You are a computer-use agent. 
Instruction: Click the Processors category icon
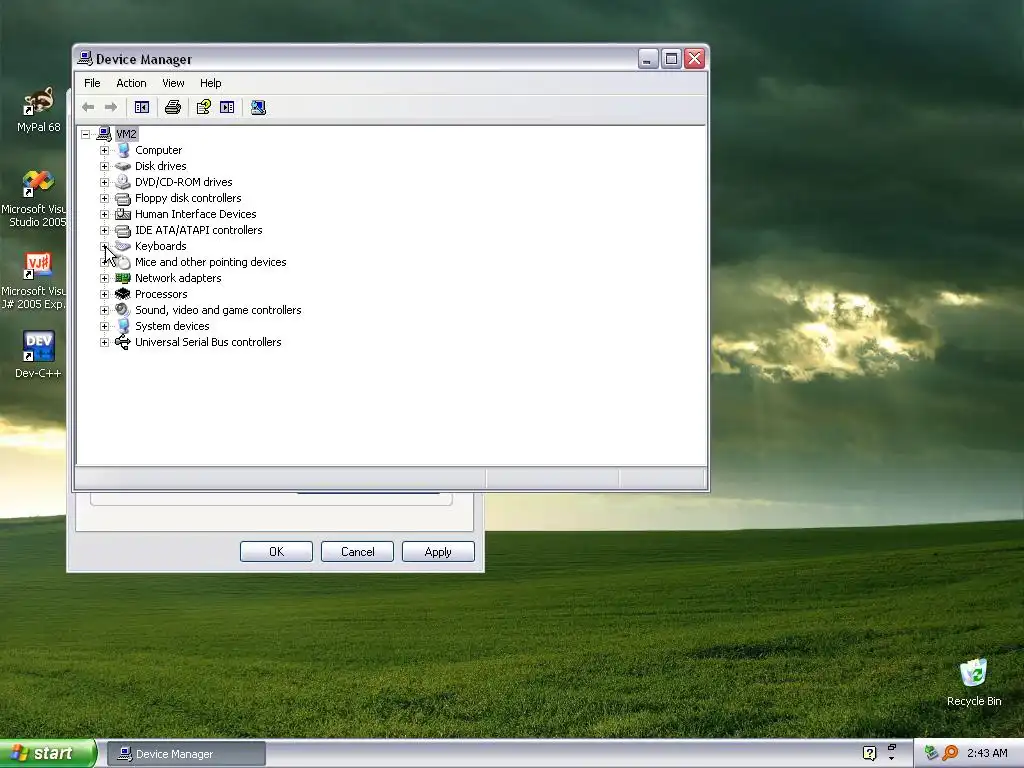[x=123, y=294]
